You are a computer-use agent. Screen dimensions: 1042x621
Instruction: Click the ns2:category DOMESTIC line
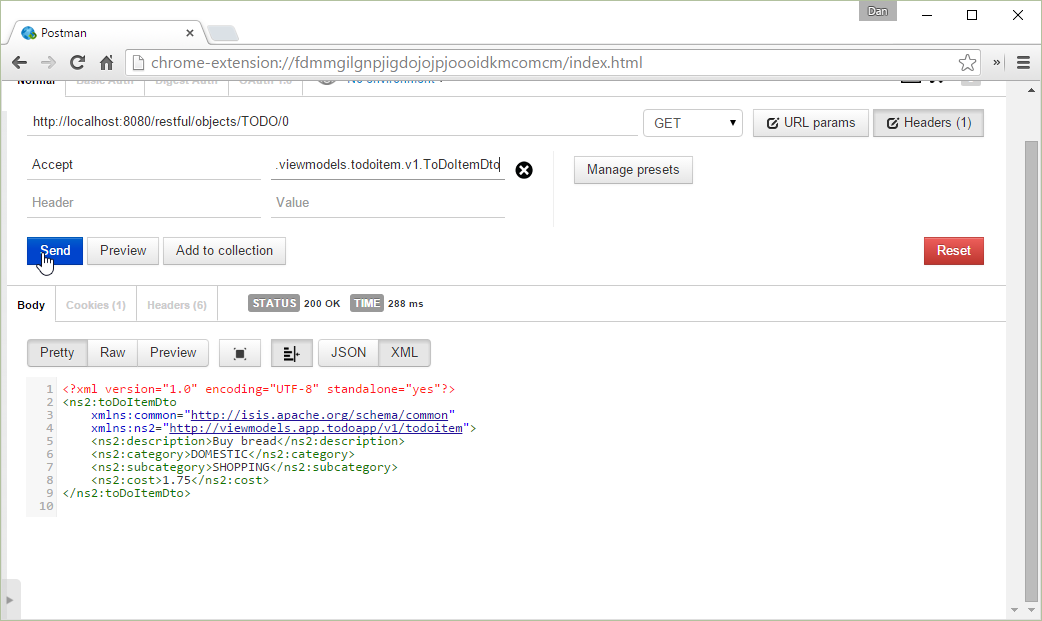click(223, 455)
